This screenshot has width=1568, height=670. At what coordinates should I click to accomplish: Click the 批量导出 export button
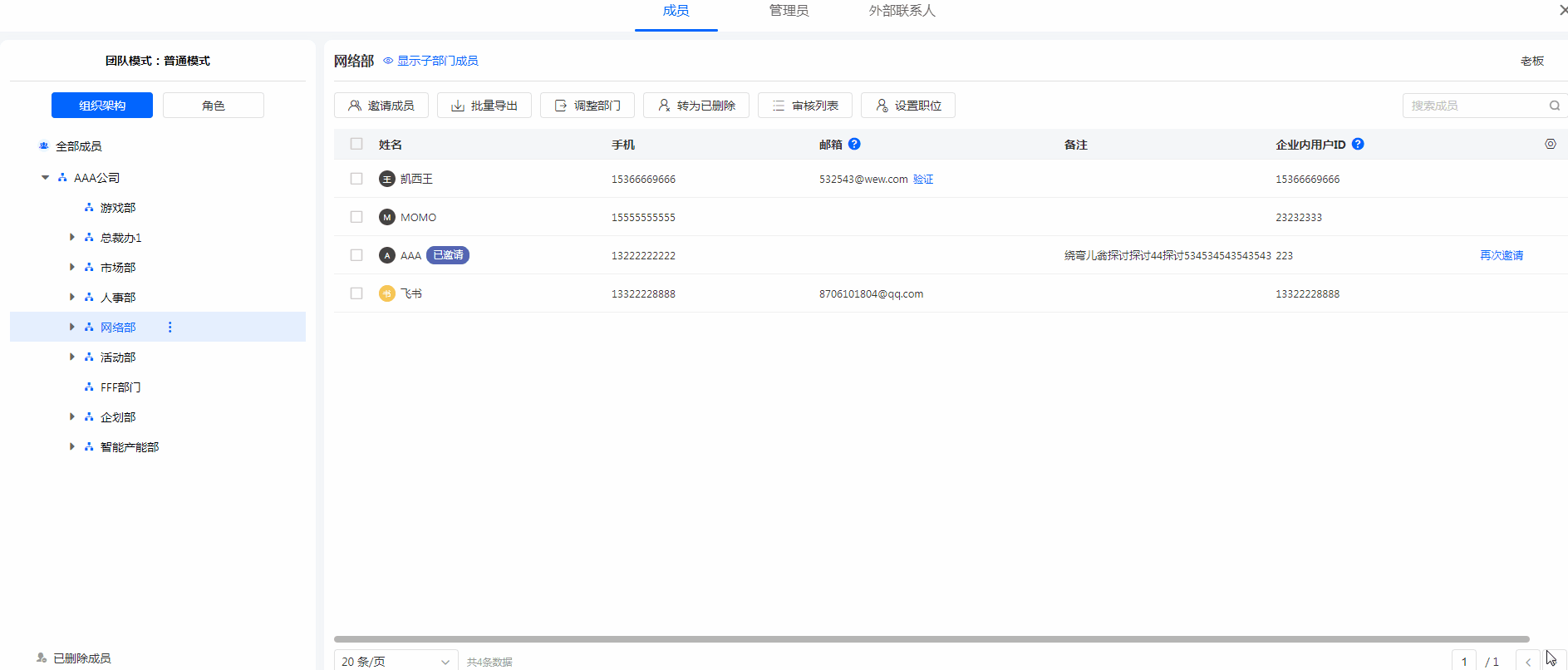[x=484, y=106]
